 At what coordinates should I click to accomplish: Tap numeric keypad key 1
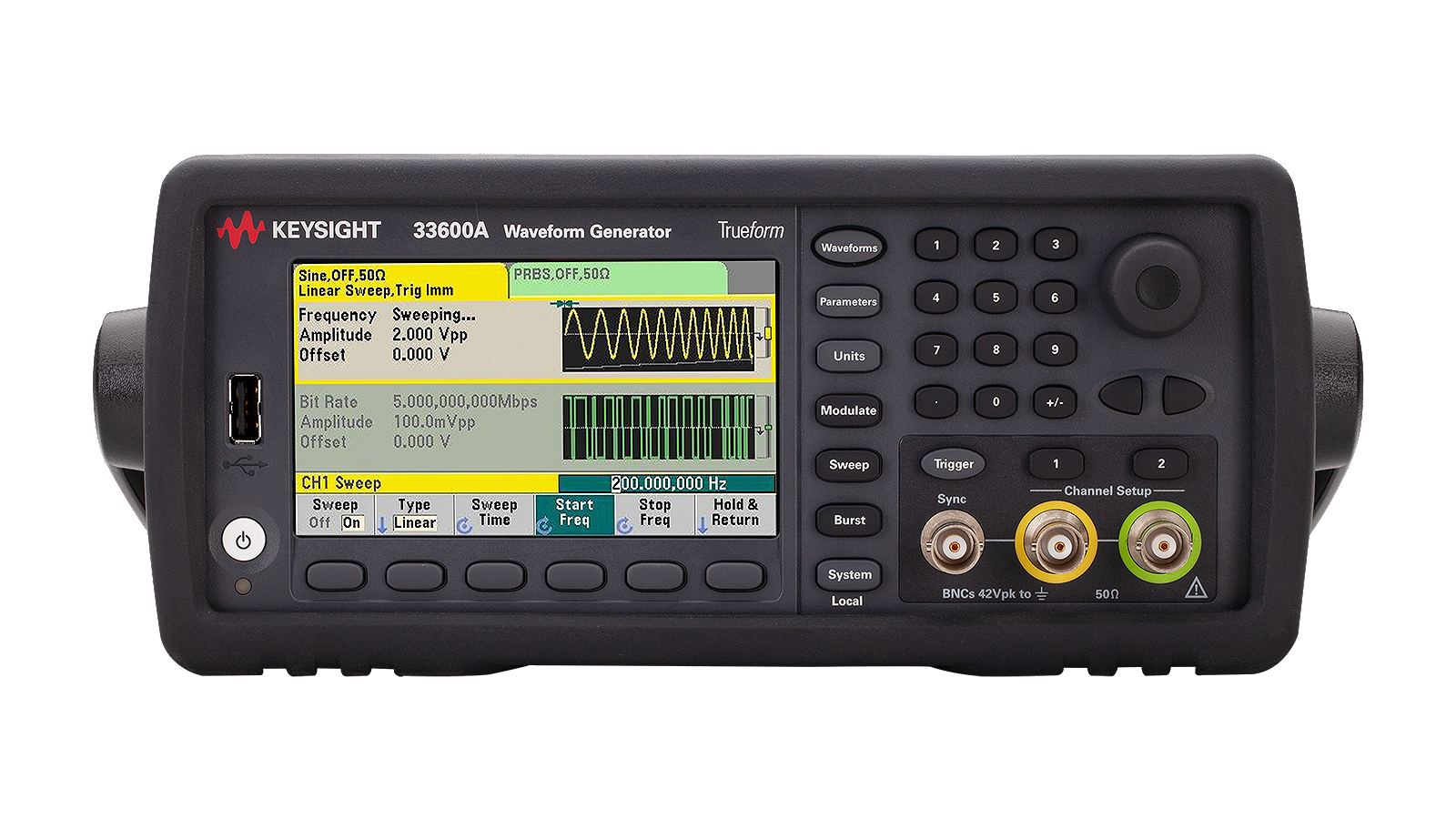point(936,245)
